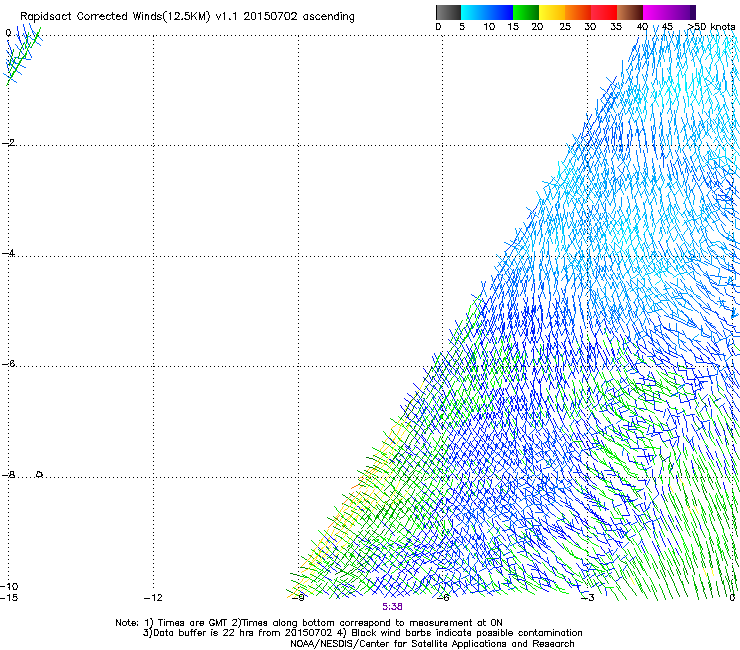
Task: Click the purple time stamp 5:38
Action: pos(392,607)
